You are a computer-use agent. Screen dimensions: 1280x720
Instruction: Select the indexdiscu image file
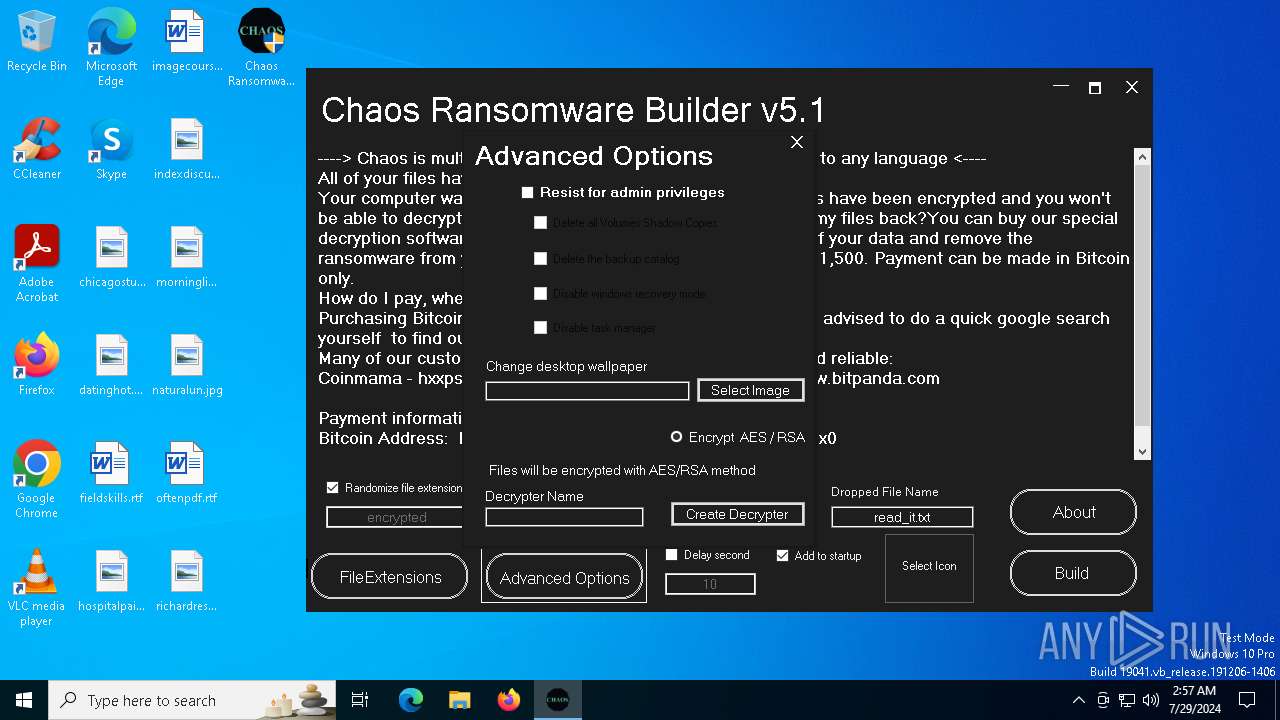click(186, 149)
